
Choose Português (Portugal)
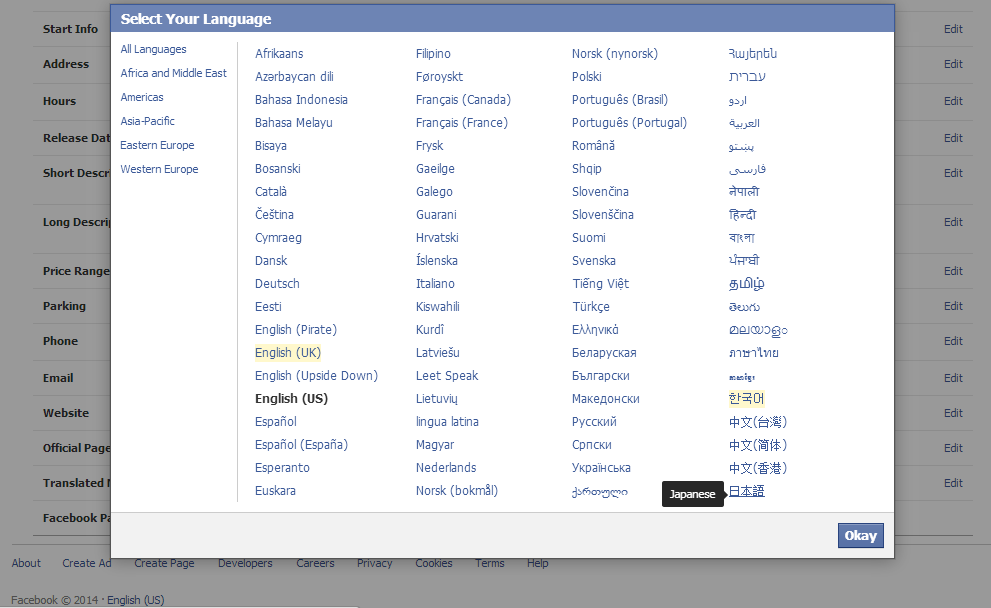[x=629, y=123]
